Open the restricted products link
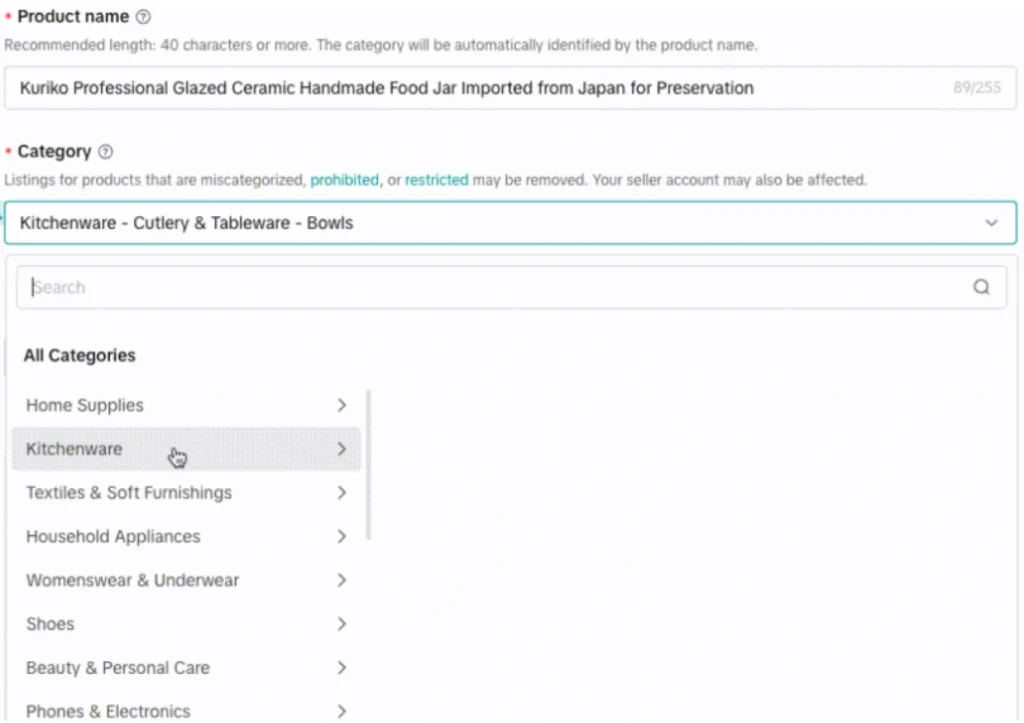 436,180
